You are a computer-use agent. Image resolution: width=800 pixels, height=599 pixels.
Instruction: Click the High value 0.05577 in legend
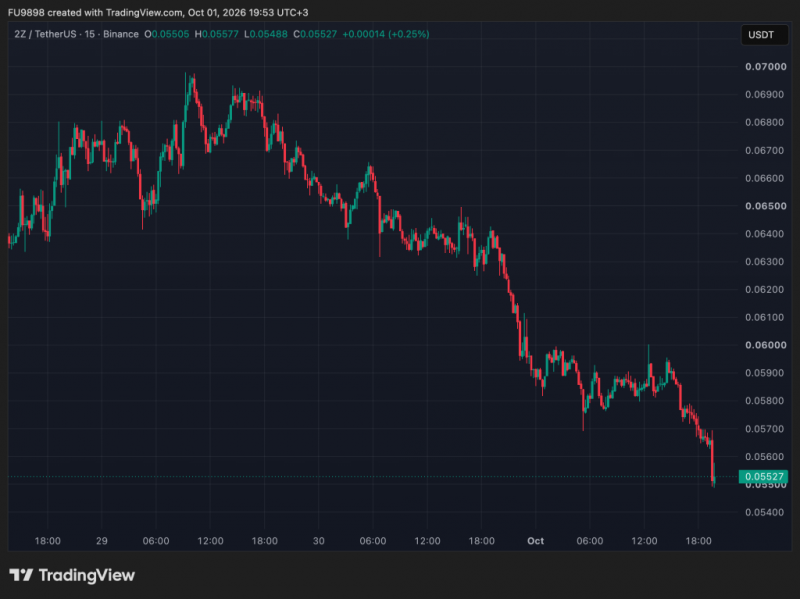tap(220, 34)
